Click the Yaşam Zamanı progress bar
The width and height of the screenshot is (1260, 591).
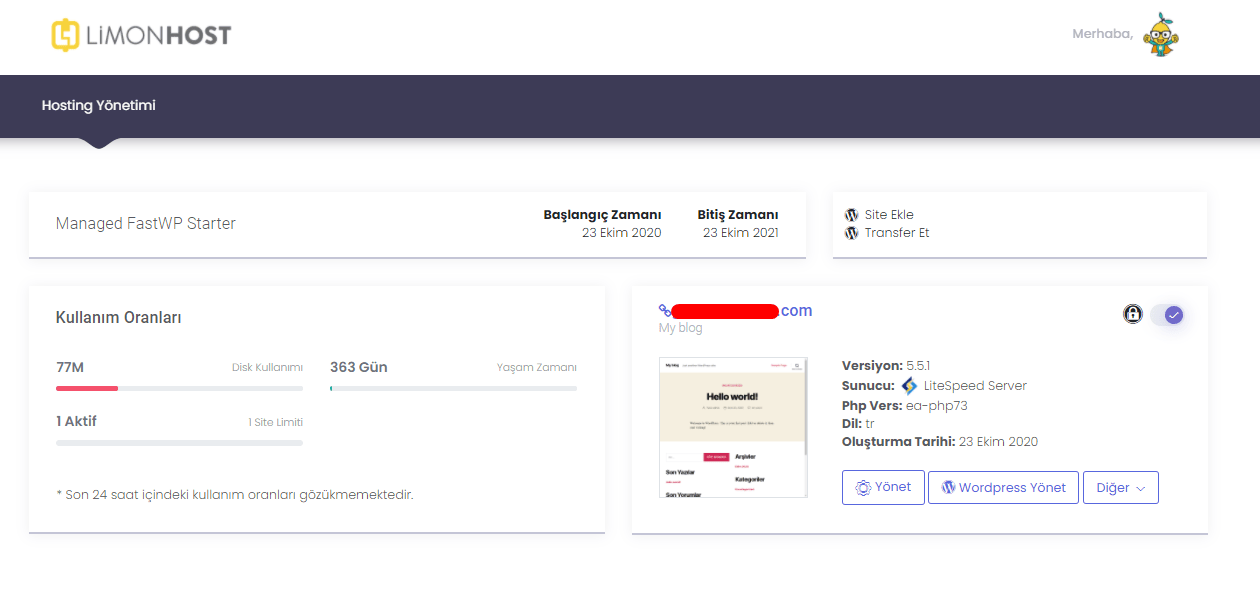click(453, 388)
